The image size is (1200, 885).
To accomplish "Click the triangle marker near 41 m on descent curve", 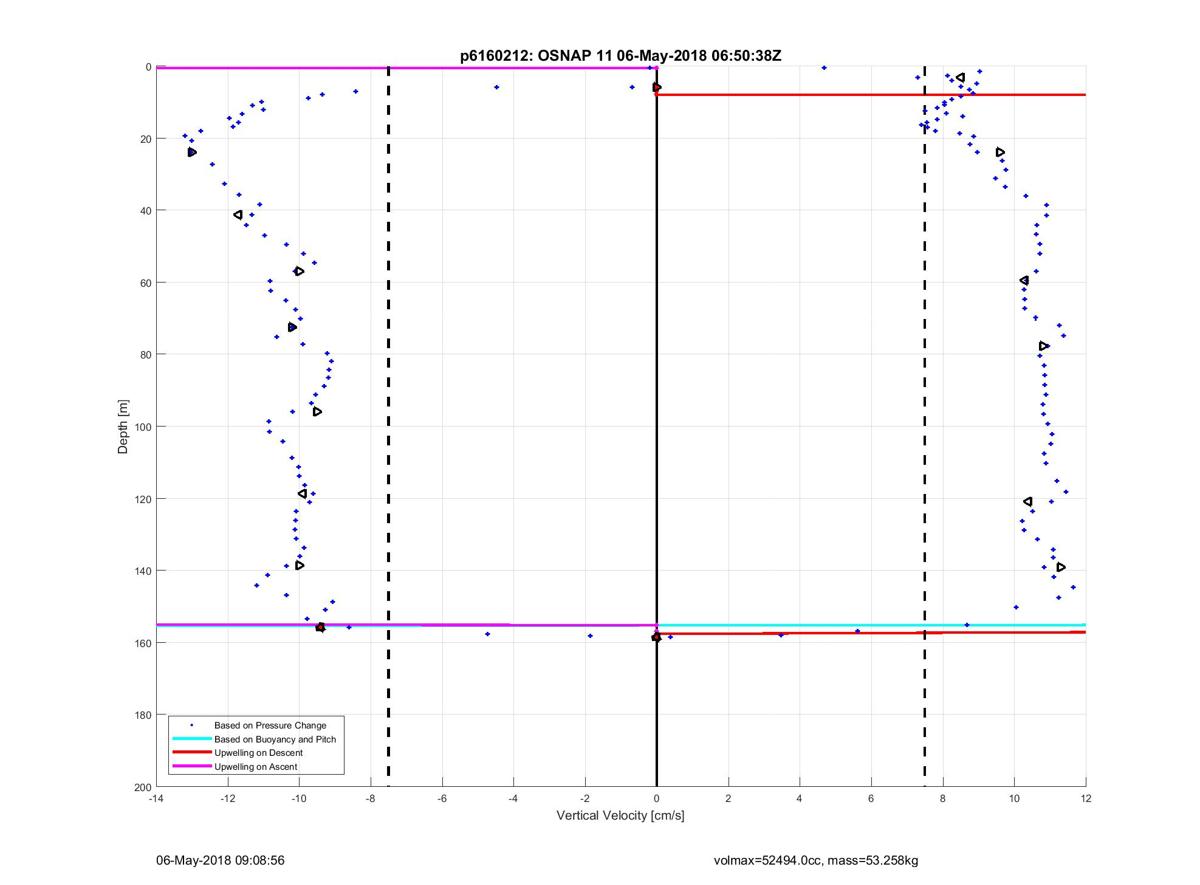I will [x=238, y=215].
